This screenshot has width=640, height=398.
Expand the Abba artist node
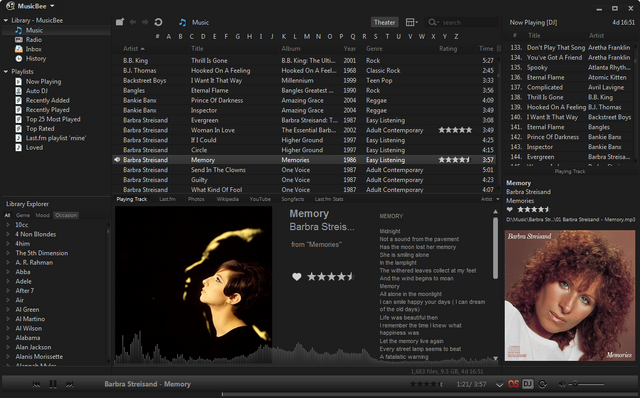click(x=8, y=272)
